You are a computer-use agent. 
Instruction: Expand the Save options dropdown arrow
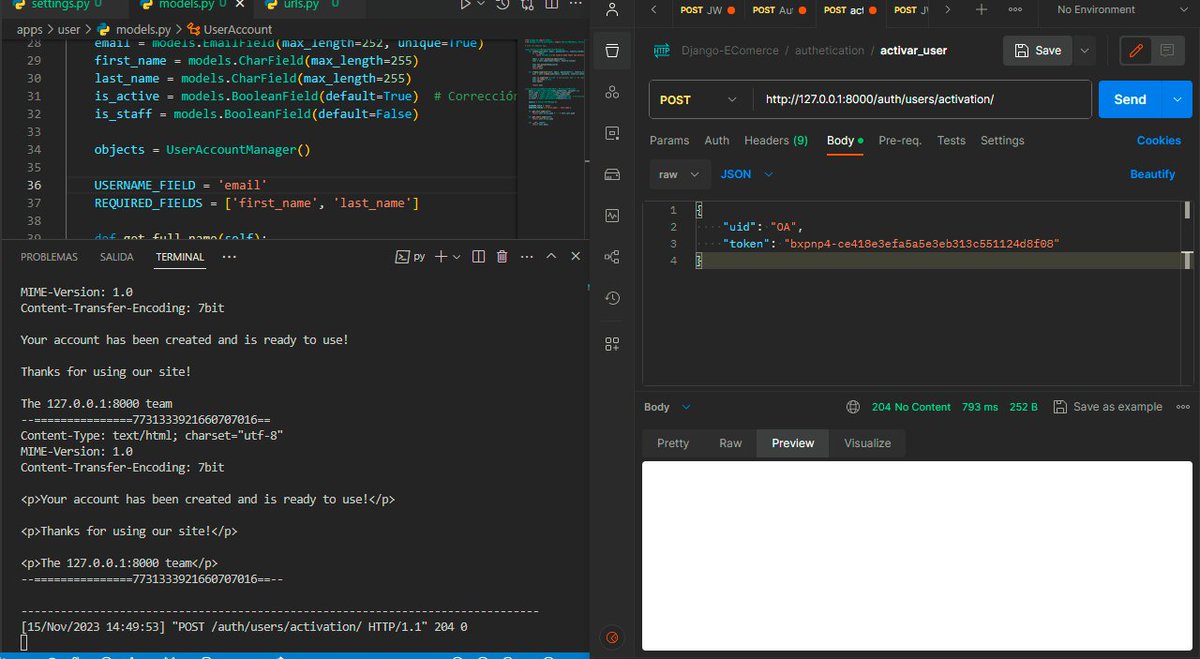pyautogui.click(x=1085, y=50)
